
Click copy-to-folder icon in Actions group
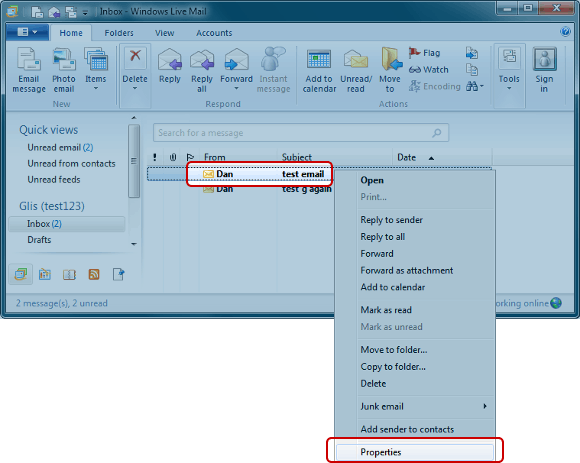472,70
